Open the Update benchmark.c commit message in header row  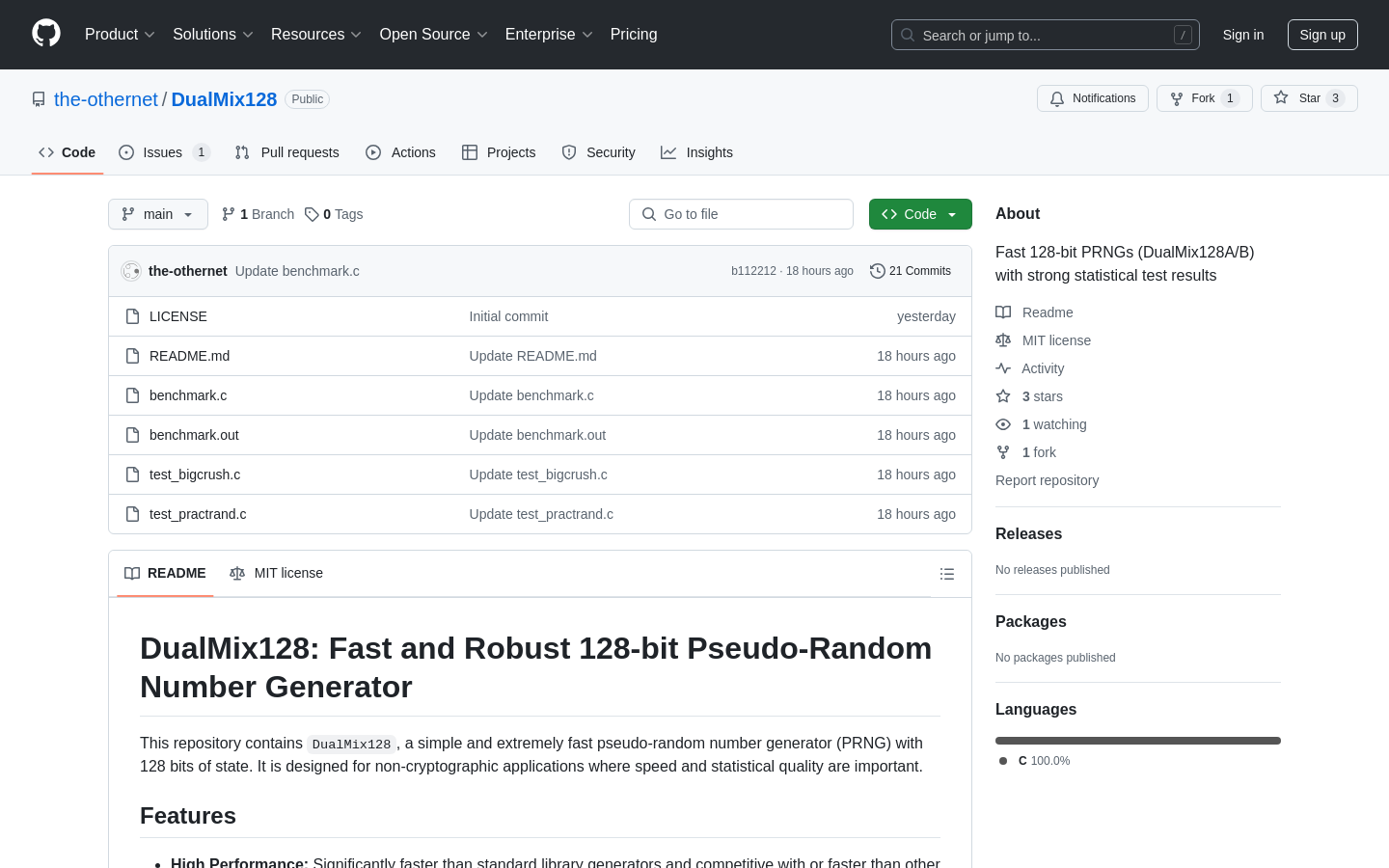297,271
